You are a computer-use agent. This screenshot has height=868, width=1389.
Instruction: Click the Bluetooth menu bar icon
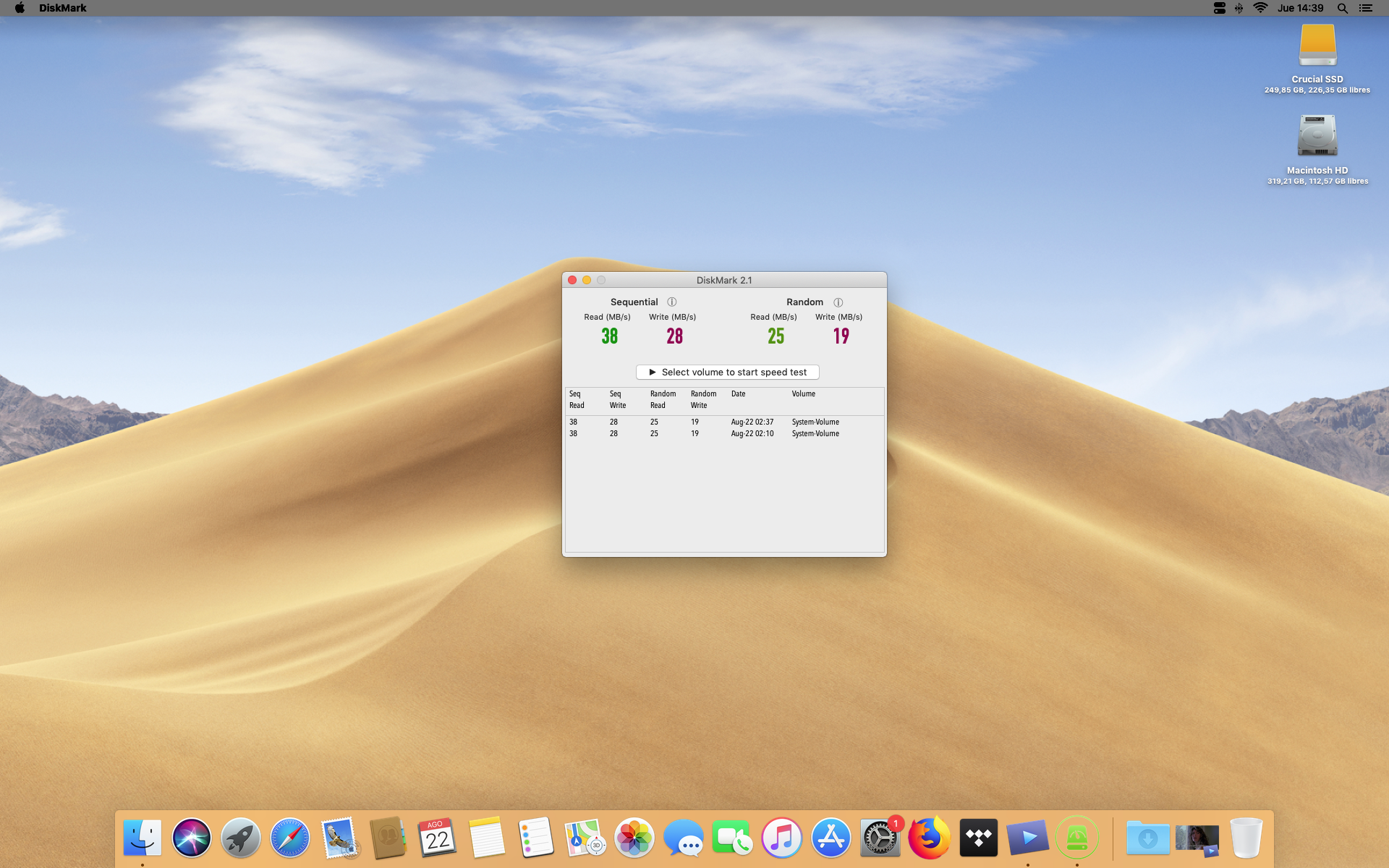point(1239,8)
